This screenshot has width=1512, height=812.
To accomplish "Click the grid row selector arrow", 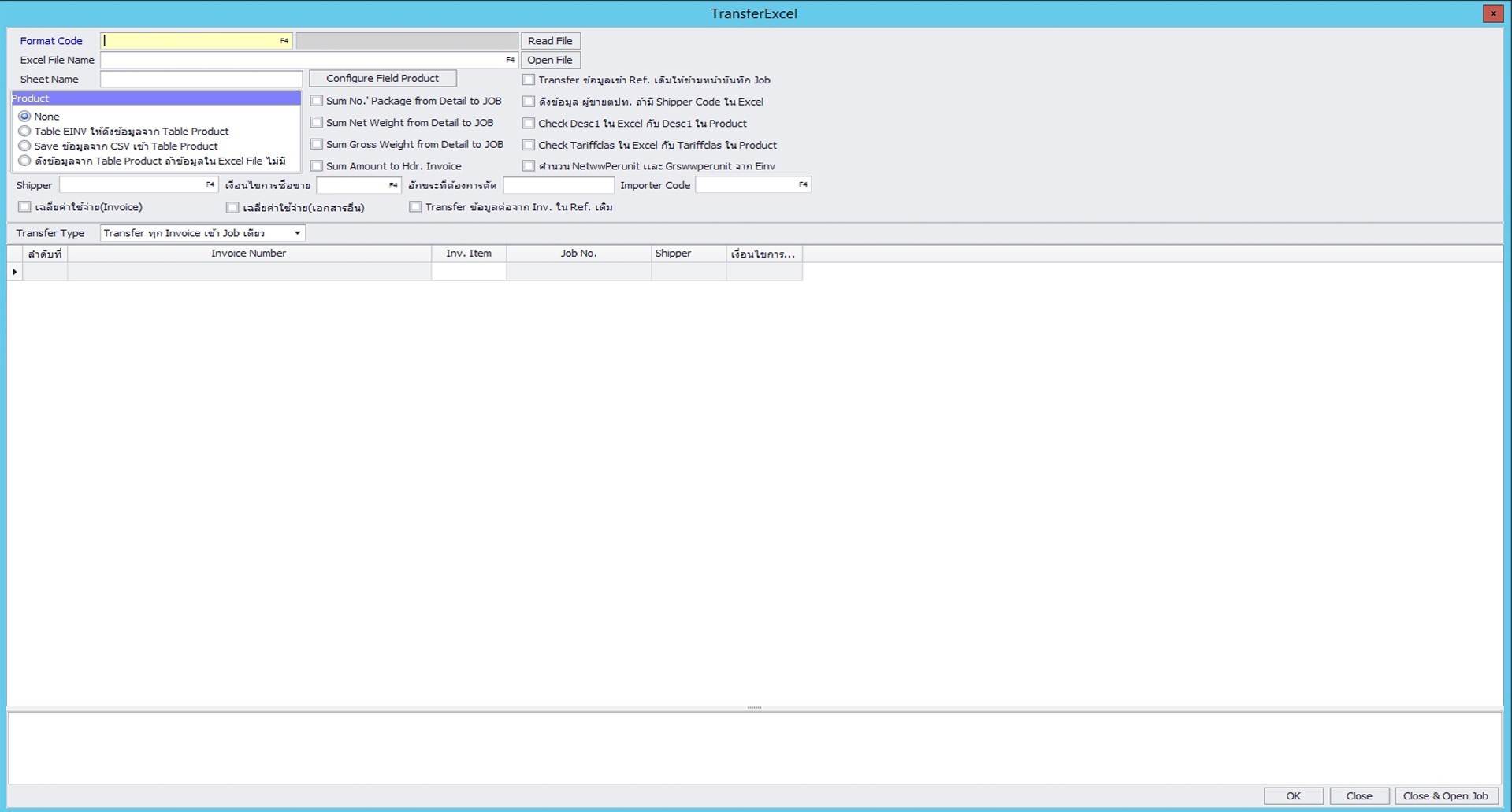I will 14,271.
